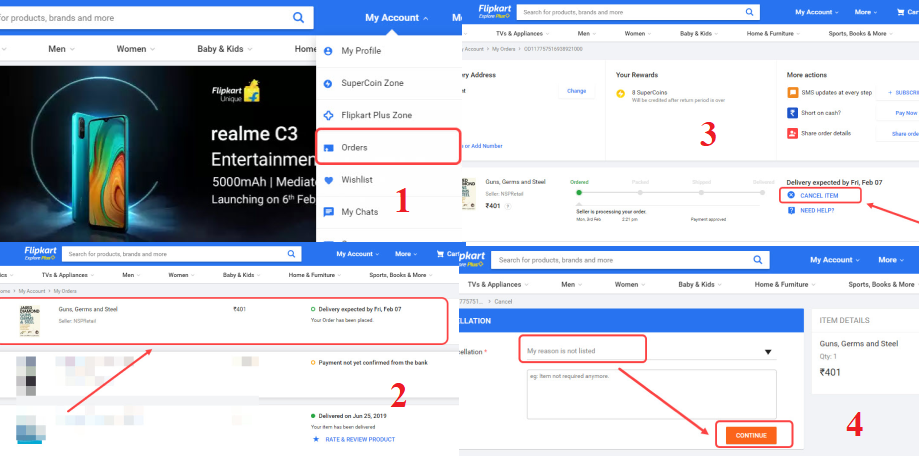The height and width of the screenshot is (456, 919).
Task: Click the Orders icon in account menu
Action: (x=329, y=148)
